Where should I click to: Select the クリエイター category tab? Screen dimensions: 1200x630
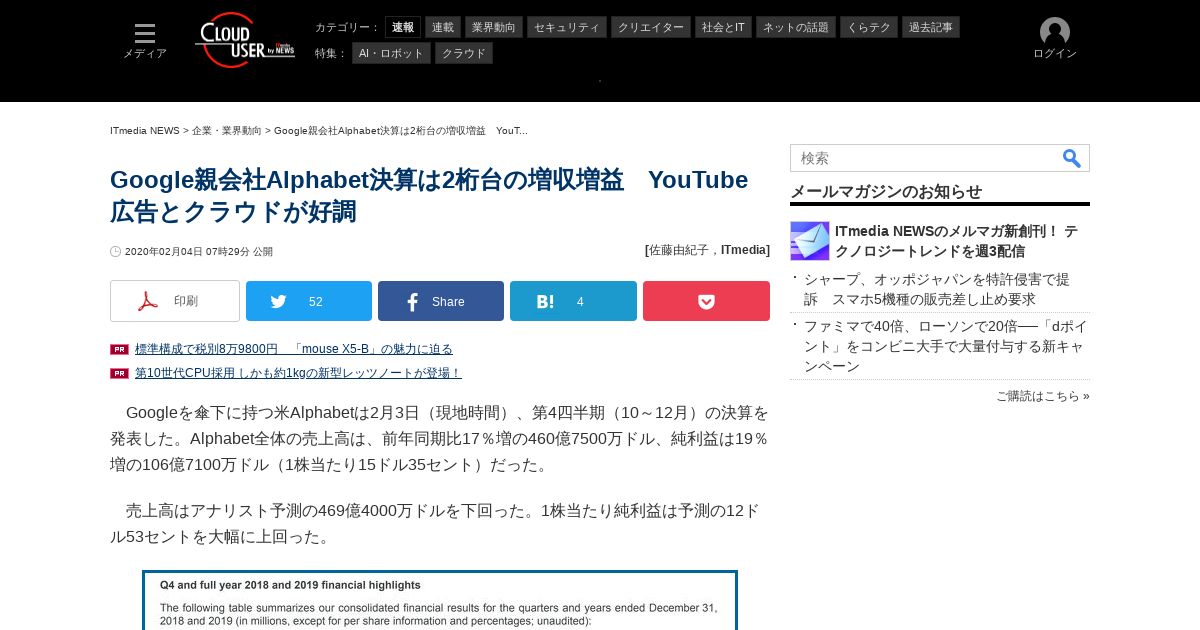coord(651,27)
